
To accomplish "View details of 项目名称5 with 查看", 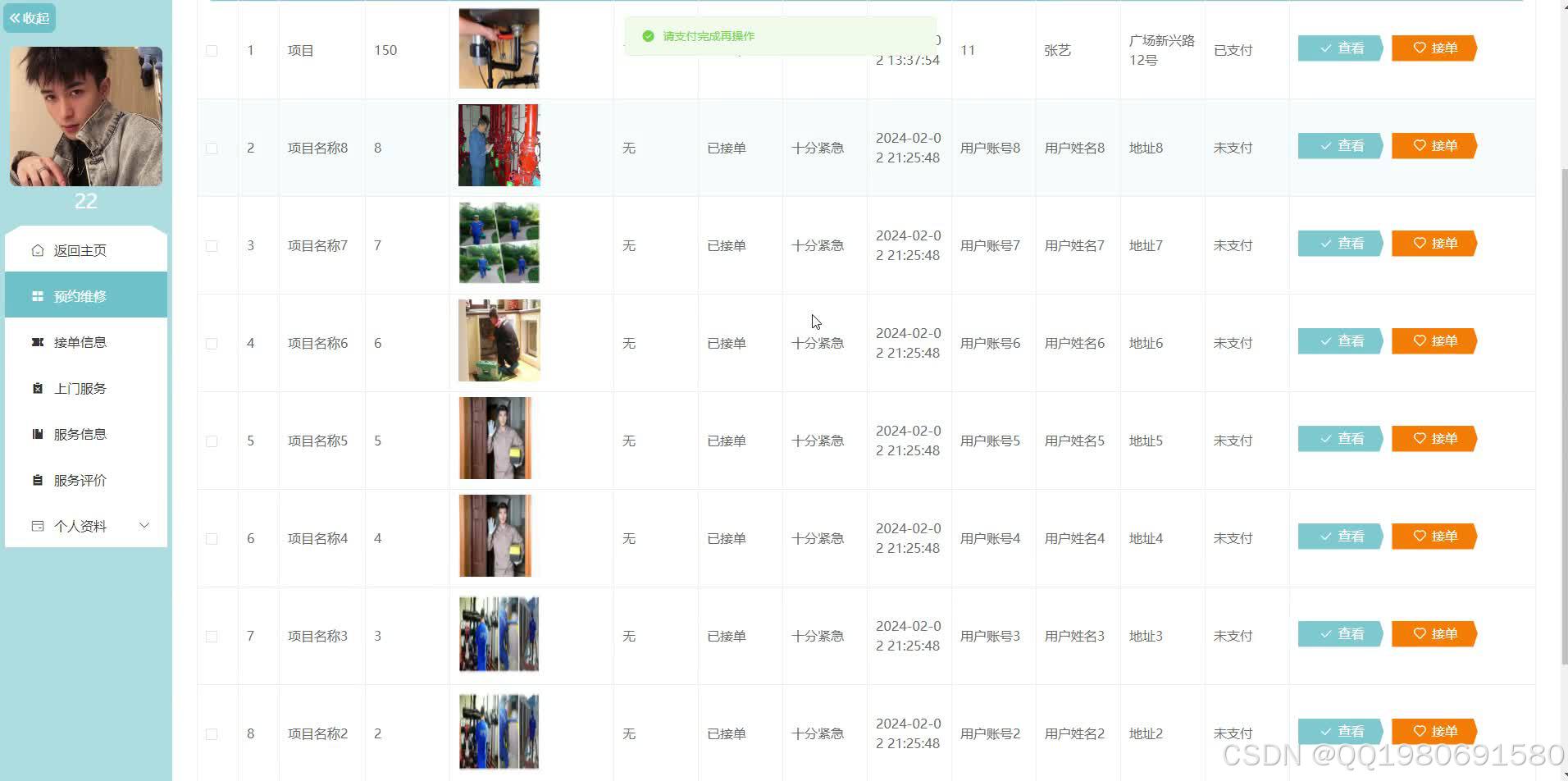I will coord(1341,439).
